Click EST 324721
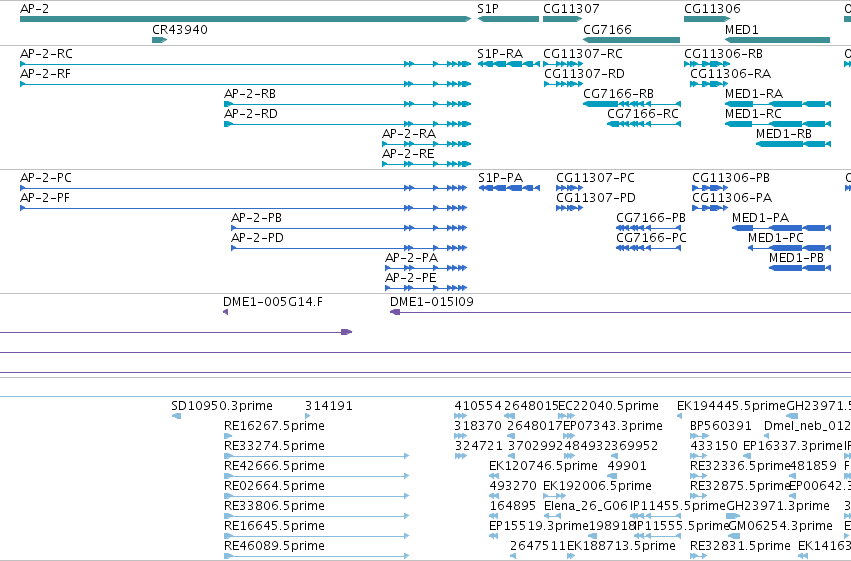The width and height of the screenshot is (851, 561). point(460,456)
